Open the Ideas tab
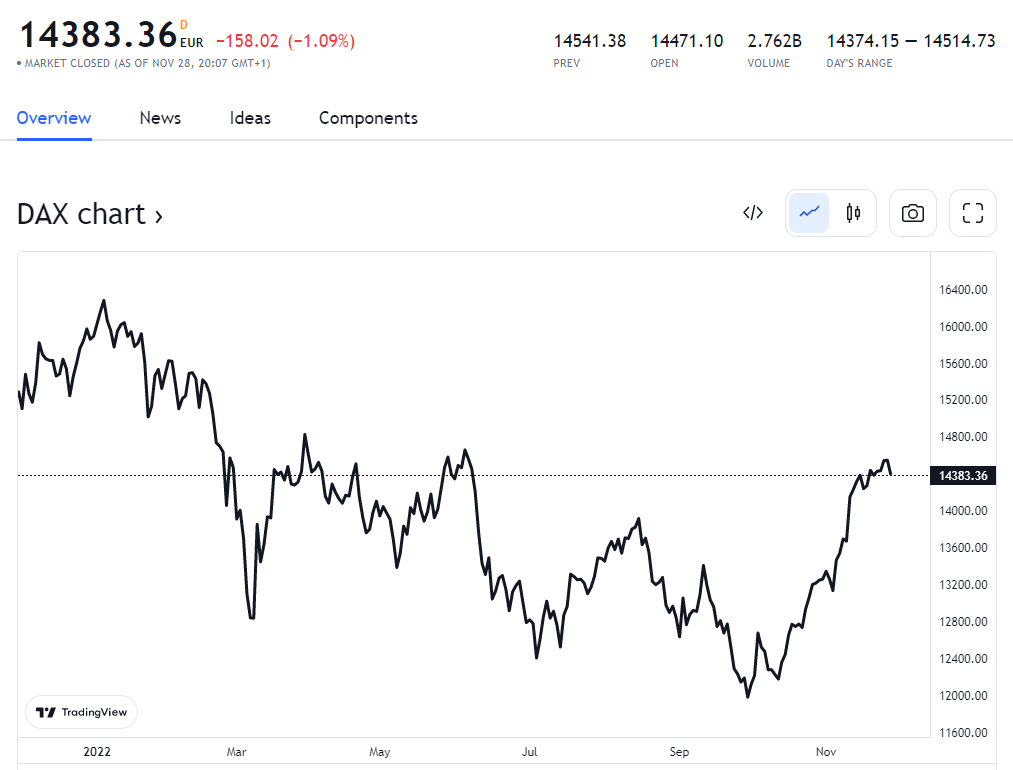Screen dimensions: 1013x770 [250, 118]
